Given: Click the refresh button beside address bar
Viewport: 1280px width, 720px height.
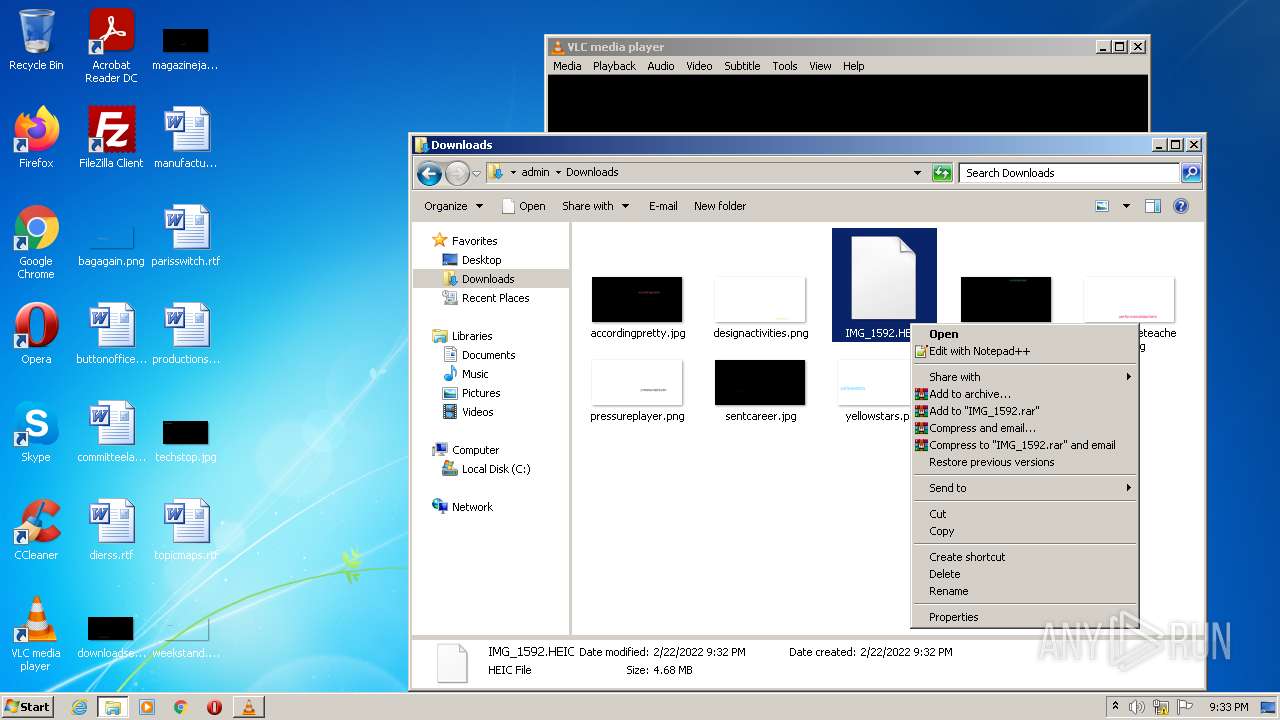Looking at the screenshot, I should pos(942,173).
